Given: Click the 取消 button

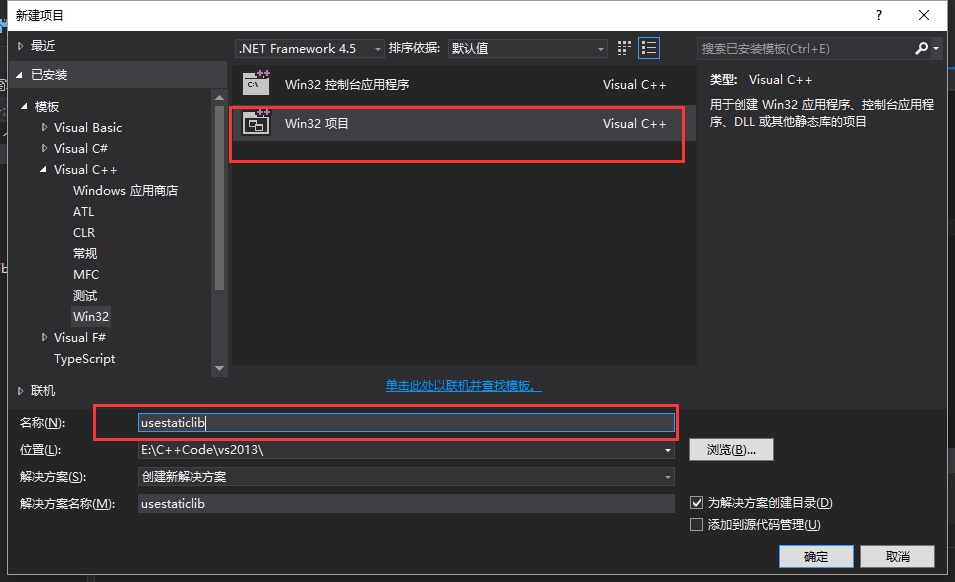Looking at the screenshot, I should (x=898, y=556).
